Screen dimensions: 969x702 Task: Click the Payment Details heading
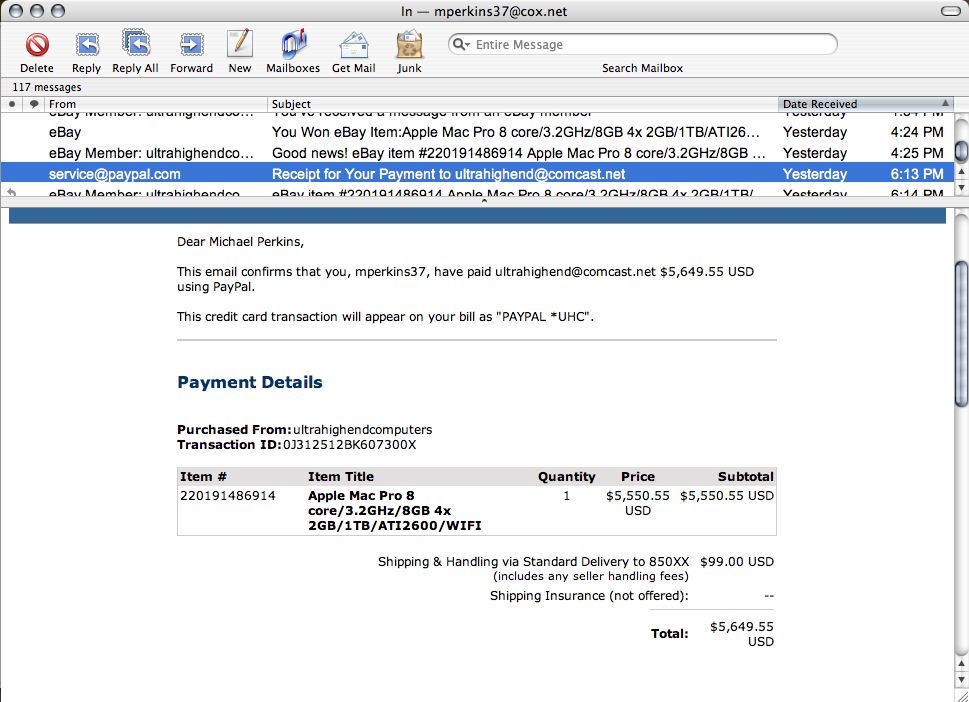point(250,383)
